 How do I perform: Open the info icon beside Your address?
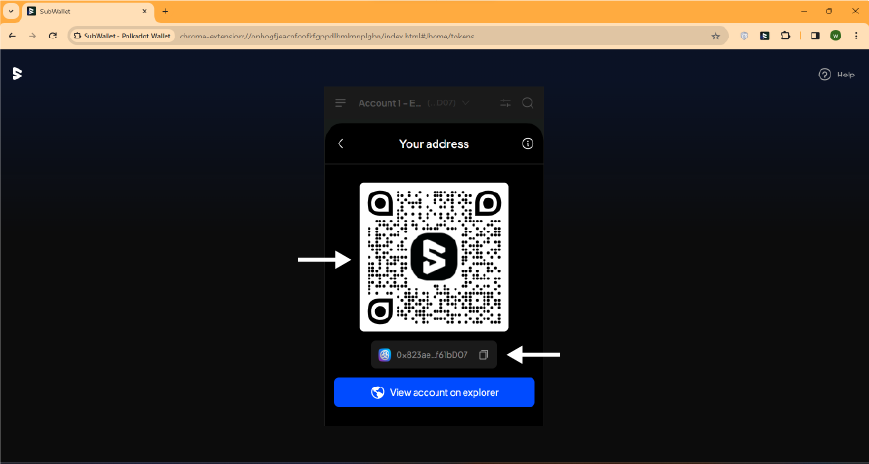(528, 144)
